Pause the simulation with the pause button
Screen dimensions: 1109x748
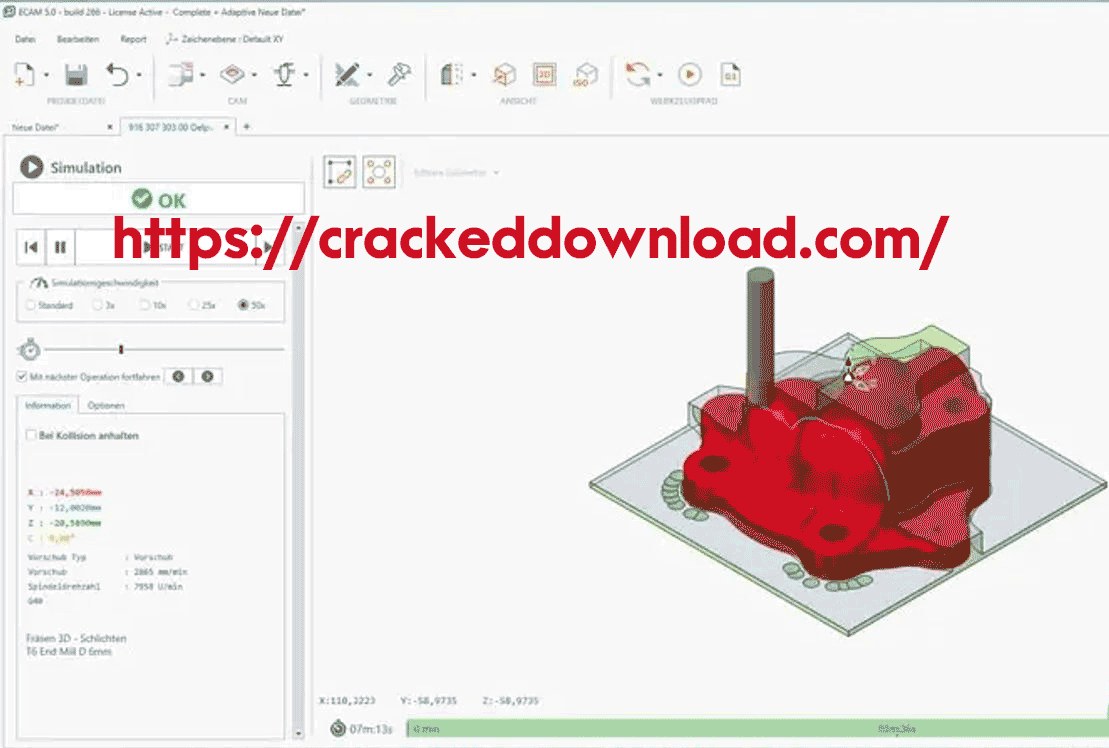[60, 247]
